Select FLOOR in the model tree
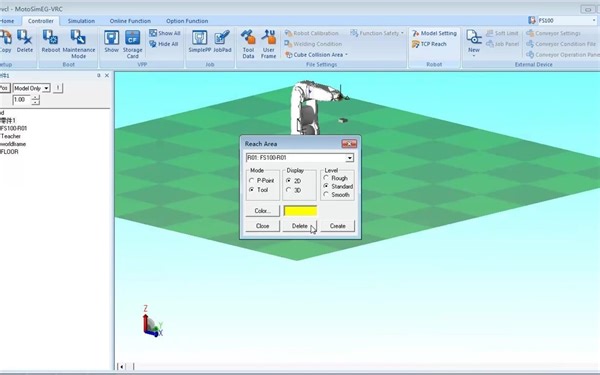 [9, 152]
